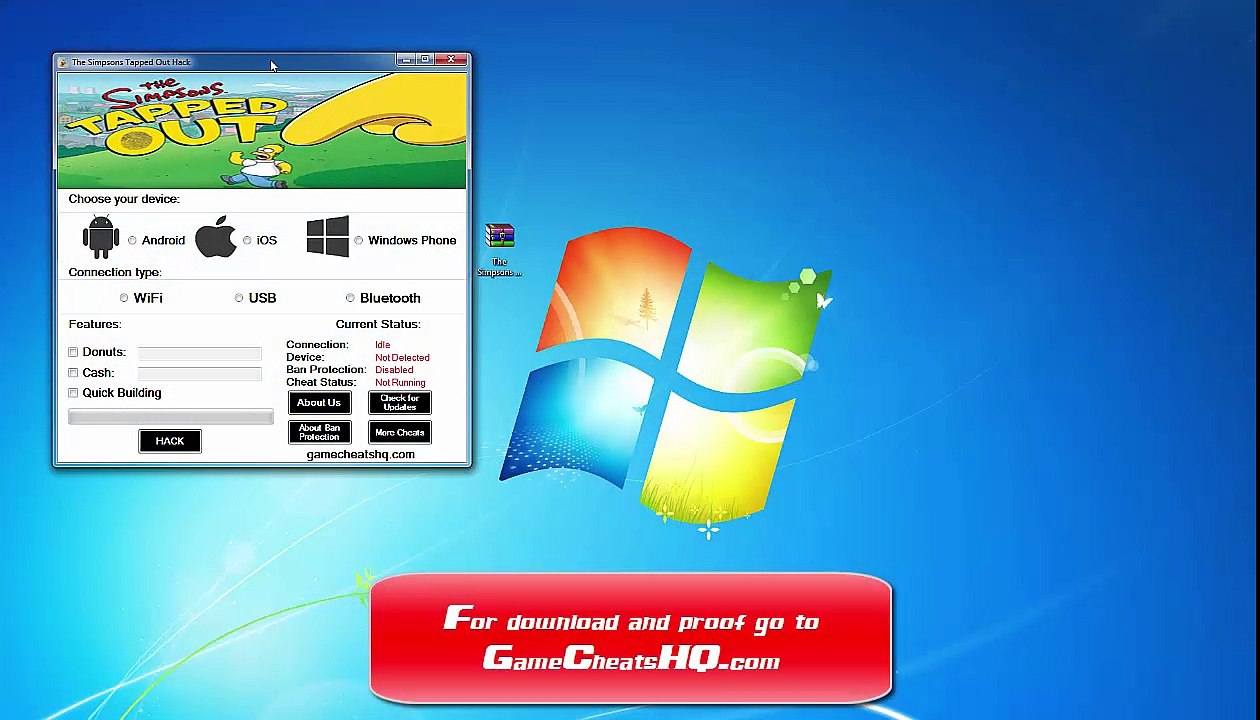Click the hack window title bar icon
The image size is (1260, 720).
(63, 62)
